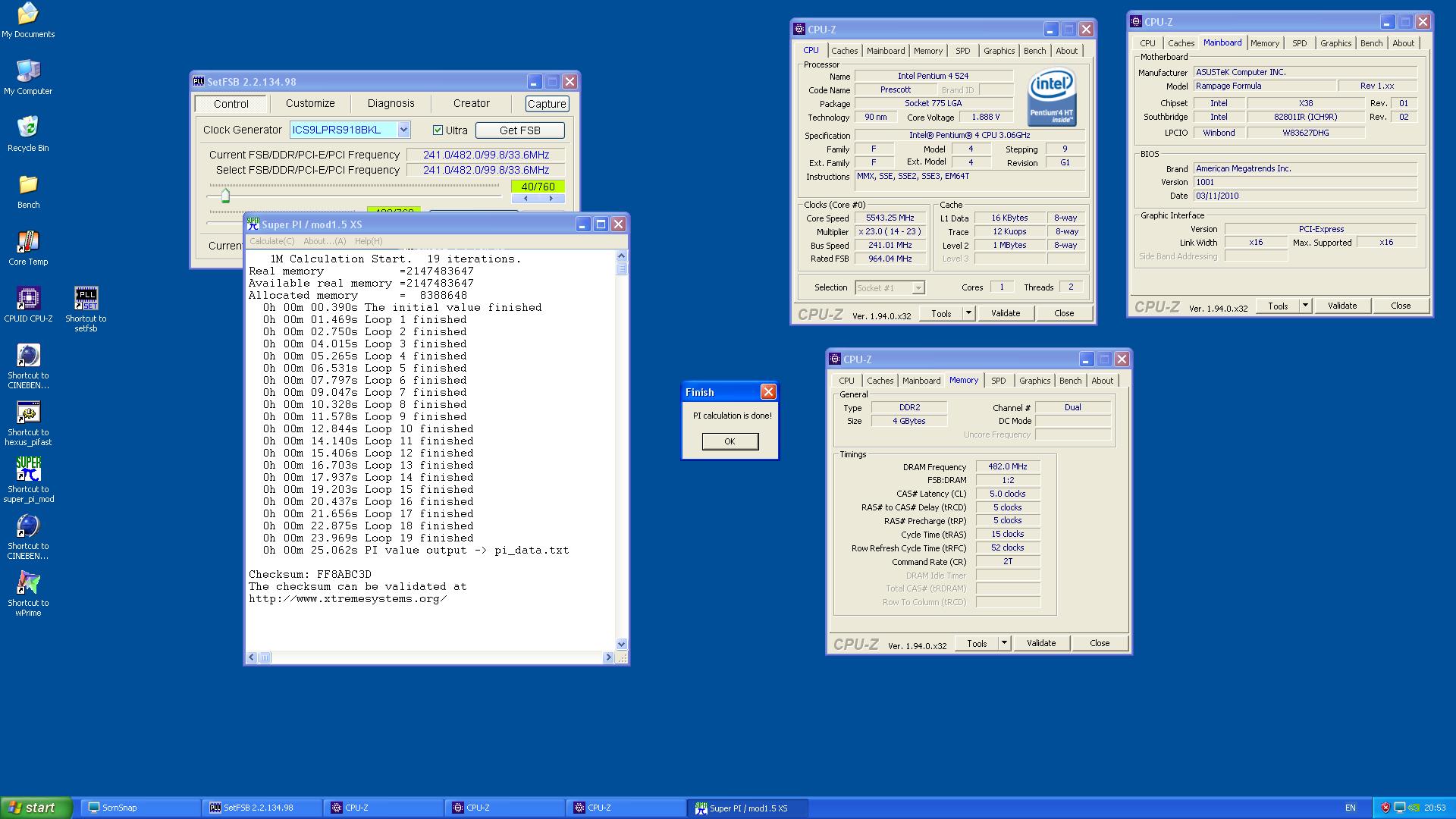This screenshot has height=819, width=1456.
Task: Click Super PI vertical scrollbar down arrow
Action: (x=622, y=645)
